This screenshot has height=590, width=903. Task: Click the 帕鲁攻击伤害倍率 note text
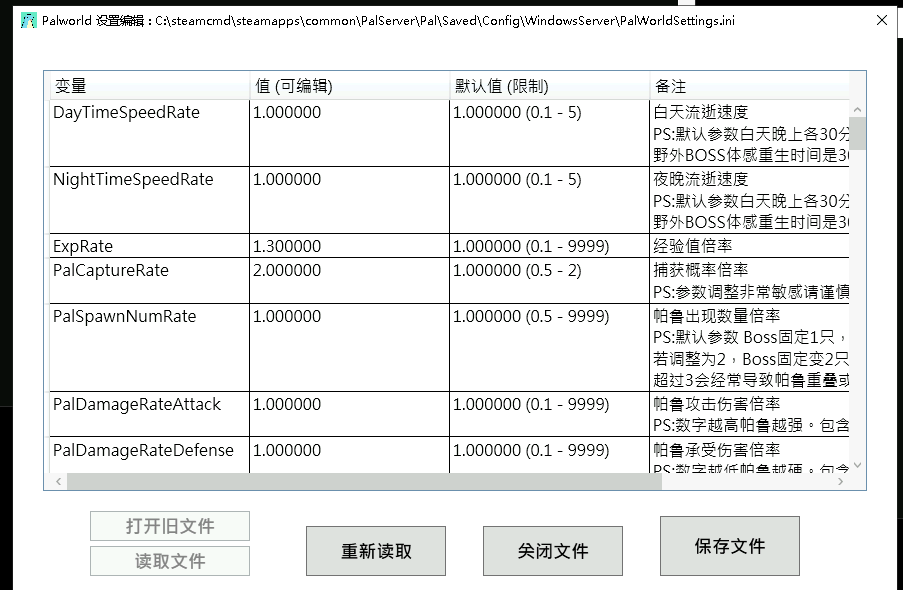pyautogui.click(x=717, y=404)
